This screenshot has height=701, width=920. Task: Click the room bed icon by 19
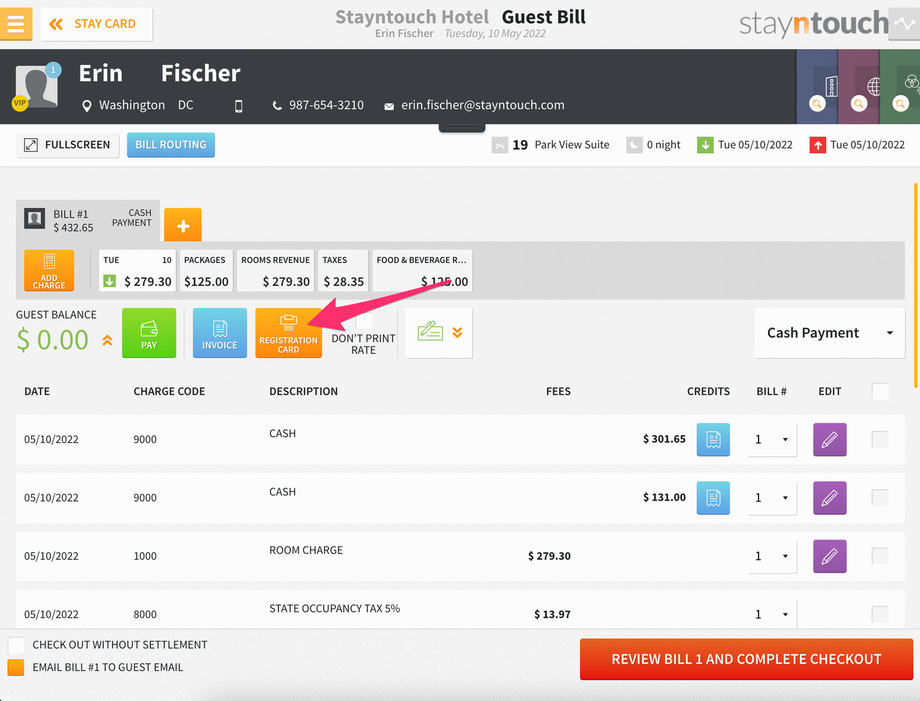coord(499,145)
